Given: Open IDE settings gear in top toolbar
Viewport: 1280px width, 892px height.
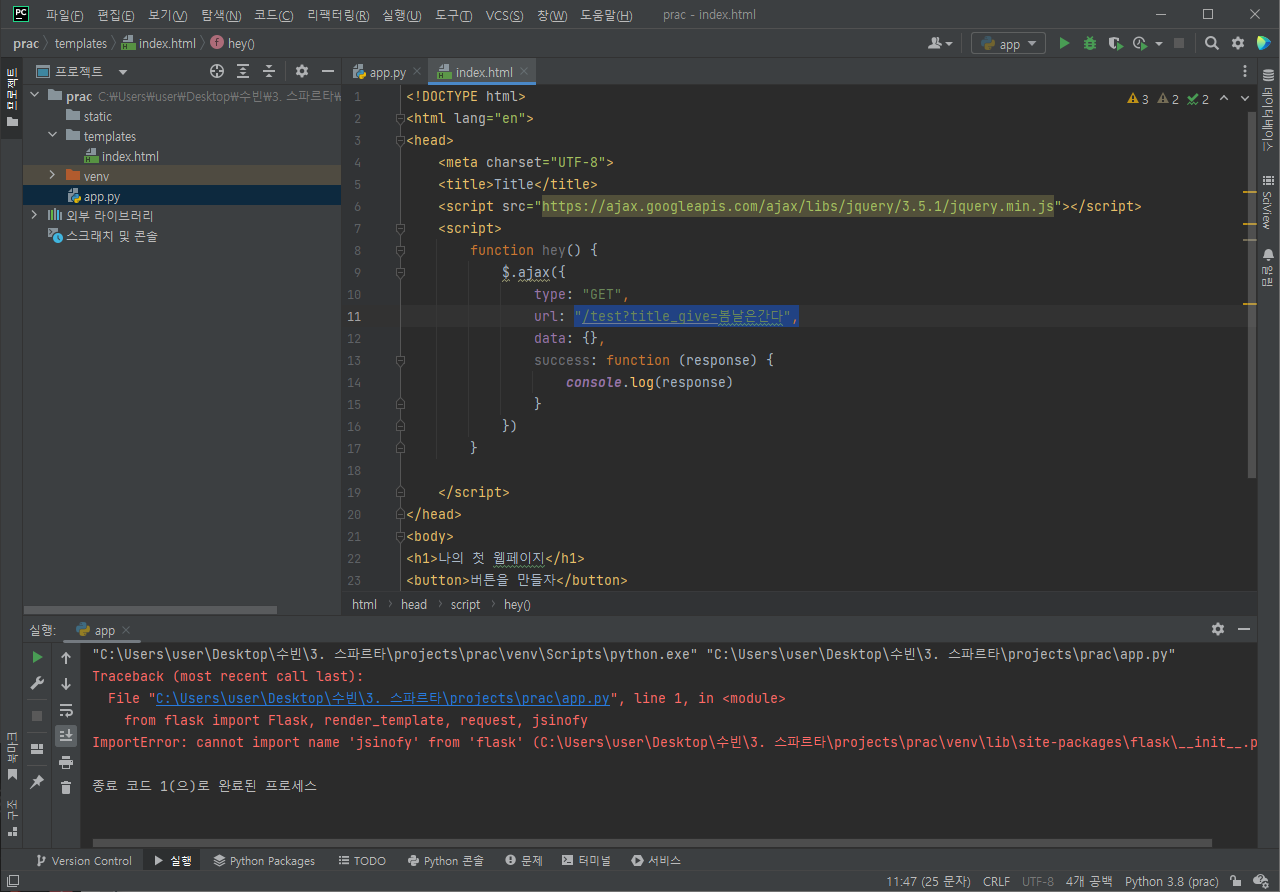Looking at the screenshot, I should 1238,44.
